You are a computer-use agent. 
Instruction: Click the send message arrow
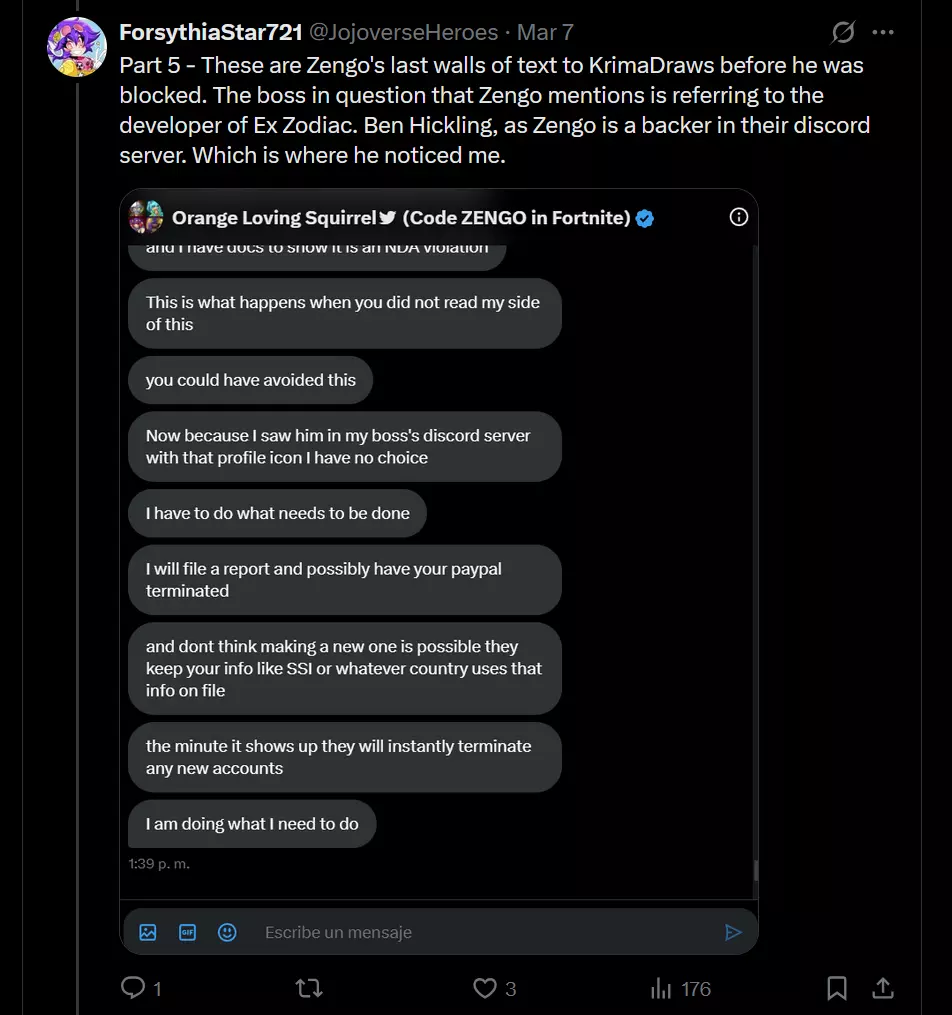tap(733, 932)
